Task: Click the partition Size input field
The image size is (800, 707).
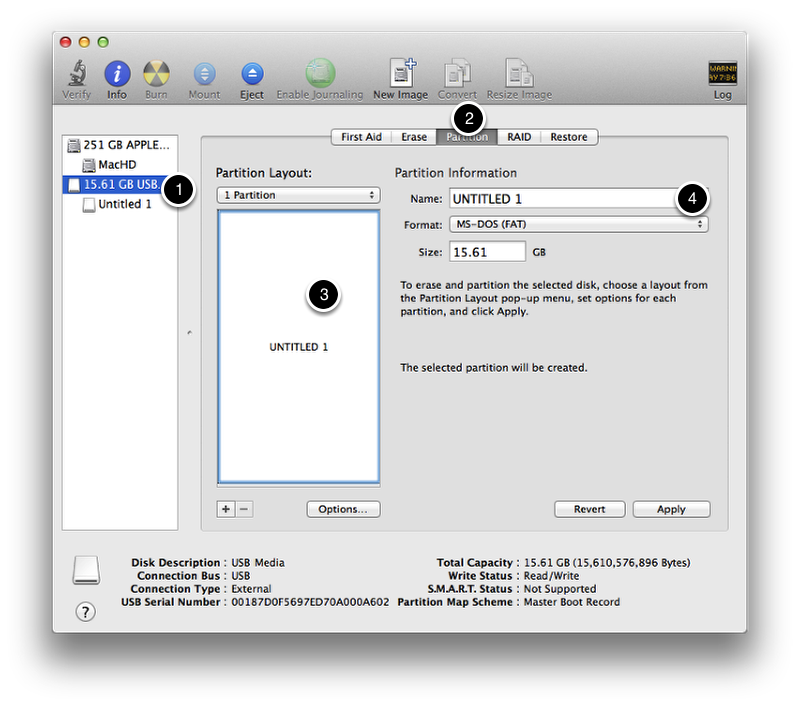Action: point(487,253)
